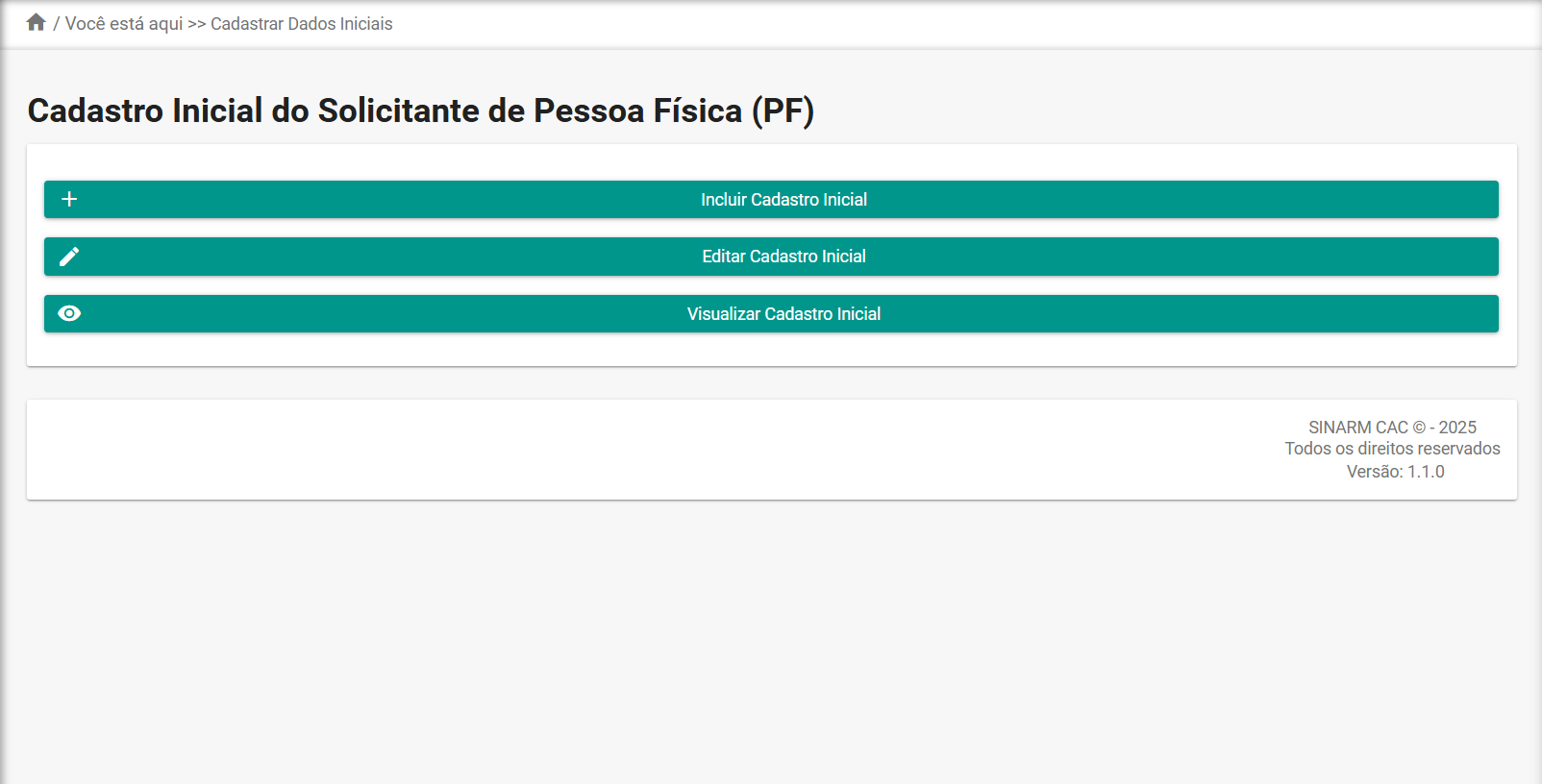Image resolution: width=1542 pixels, height=784 pixels.
Task: Click the year 2025 in the footer
Action: click(1457, 428)
